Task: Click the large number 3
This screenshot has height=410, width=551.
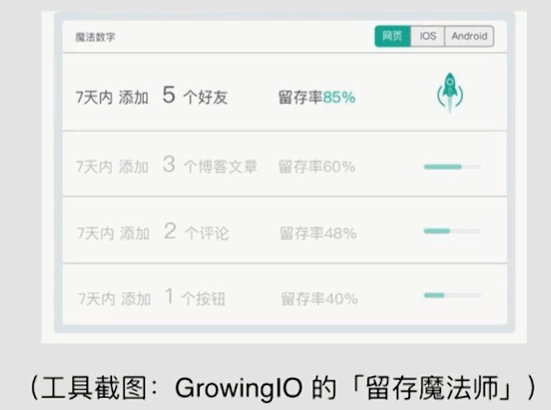Action: [169, 164]
